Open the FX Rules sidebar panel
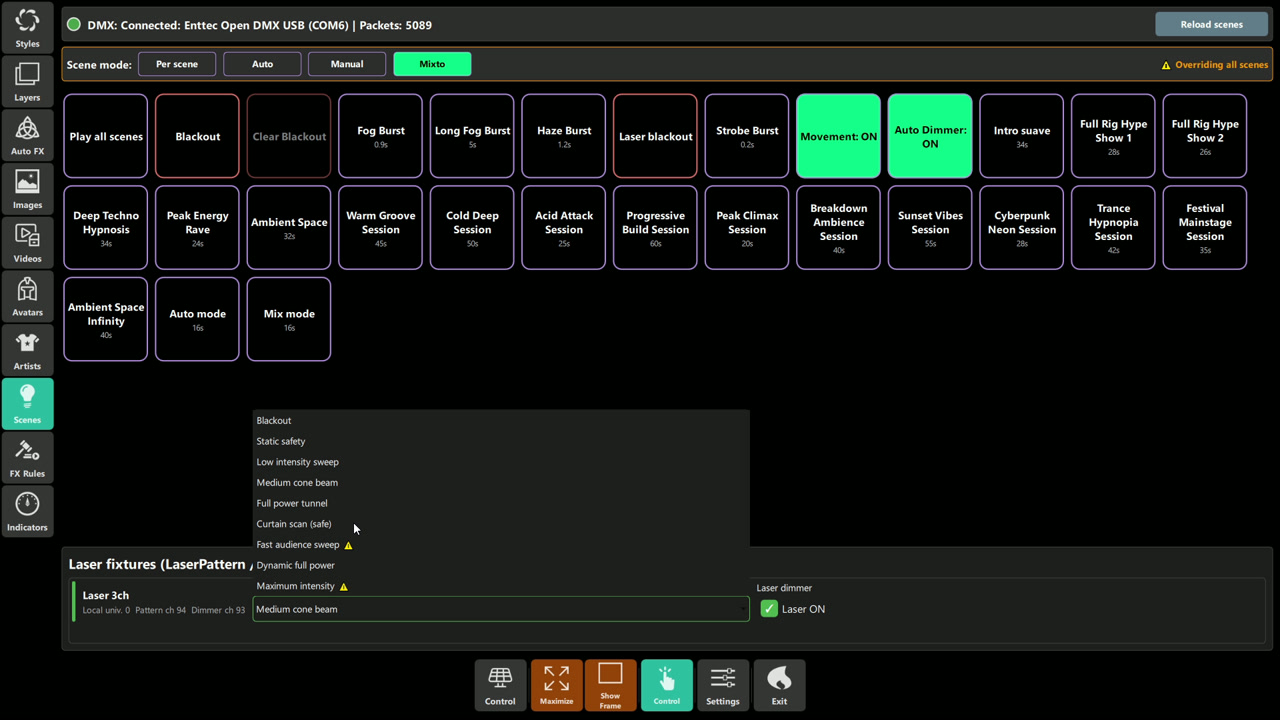The image size is (1280, 720). (x=27, y=458)
